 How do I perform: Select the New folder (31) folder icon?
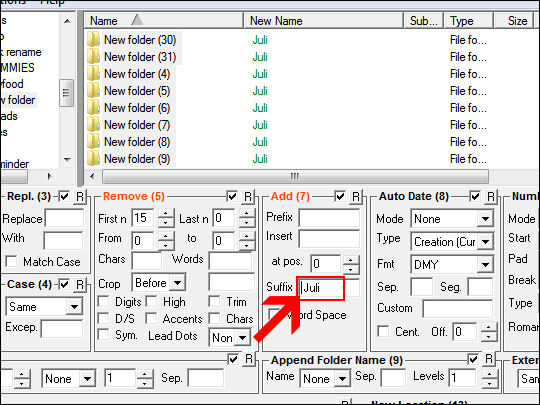(93, 56)
